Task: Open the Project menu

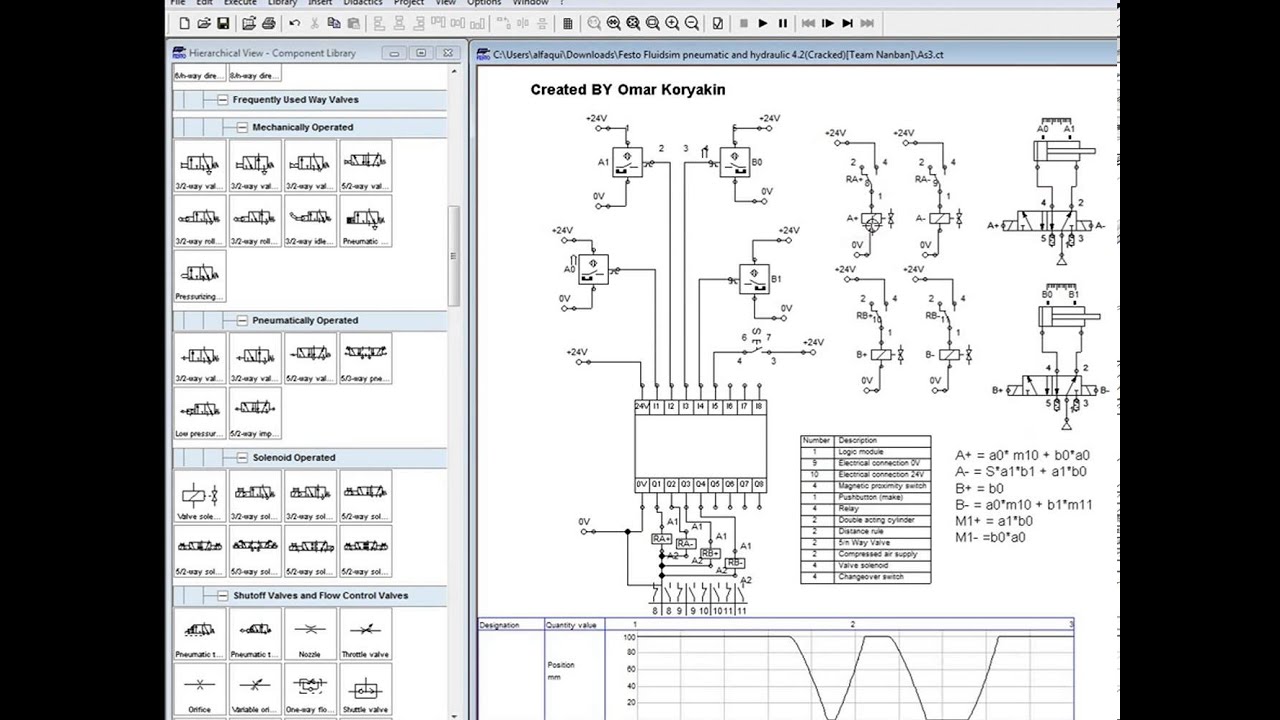Action: click(x=409, y=3)
